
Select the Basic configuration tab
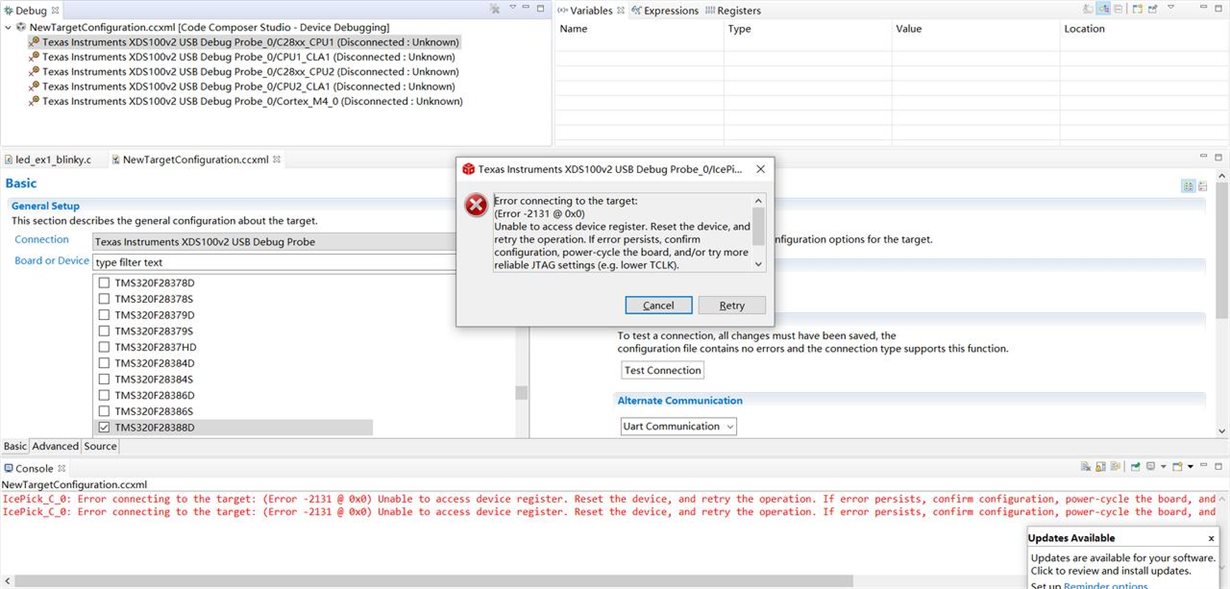(15, 446)
